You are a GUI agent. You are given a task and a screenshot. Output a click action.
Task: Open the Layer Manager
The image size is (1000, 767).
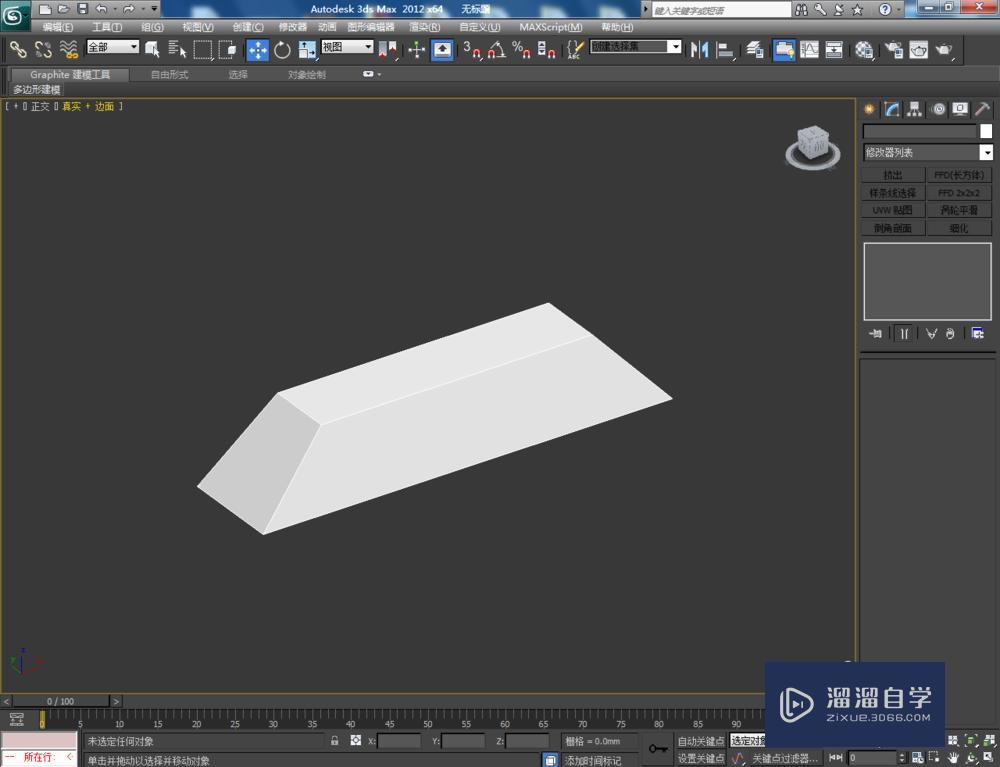click(x=755, y=50)
